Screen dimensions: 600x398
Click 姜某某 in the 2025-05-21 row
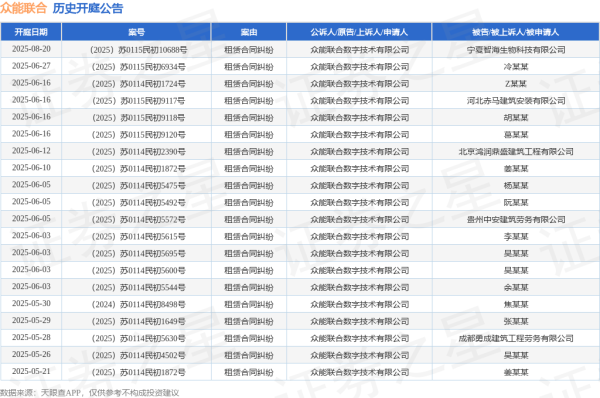pos(516,372)
